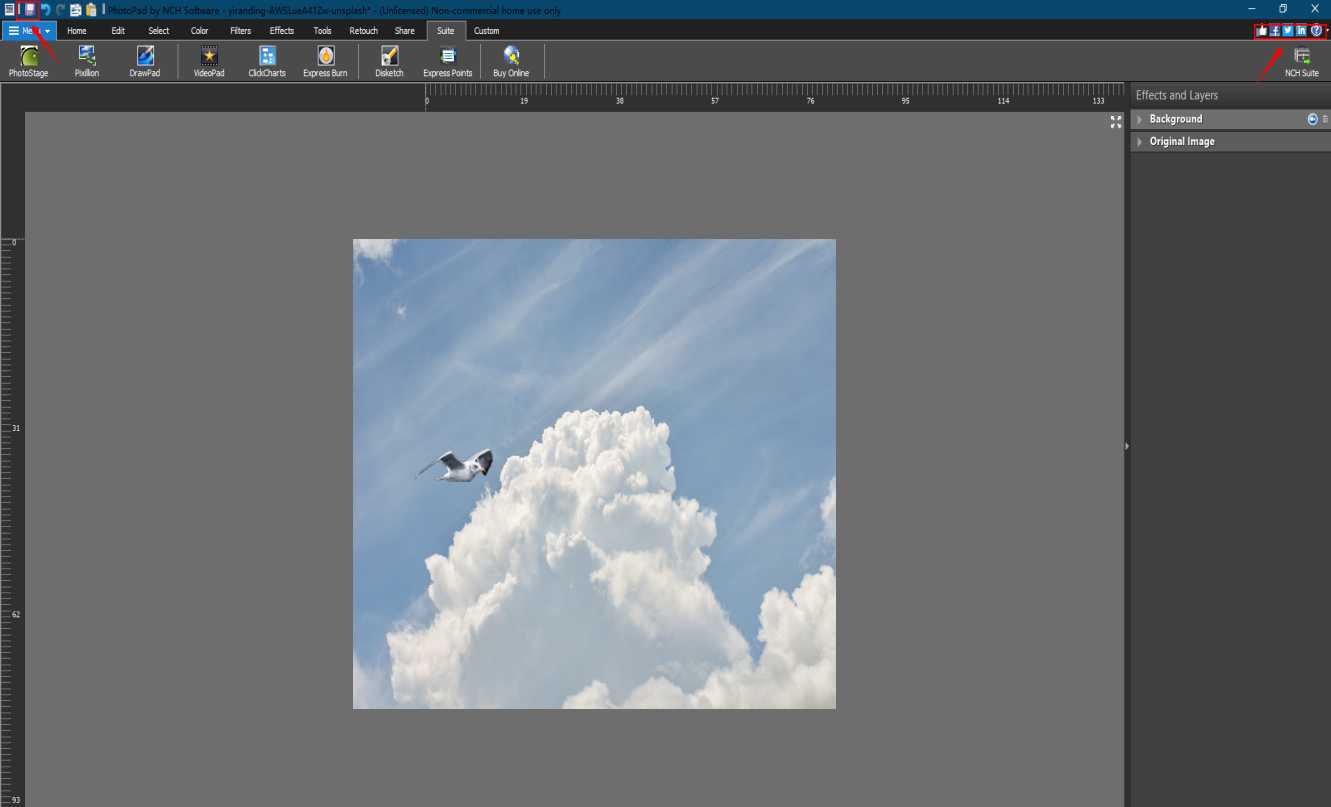
Task: Switch to the Edit tab
Action: pos(118,31)
